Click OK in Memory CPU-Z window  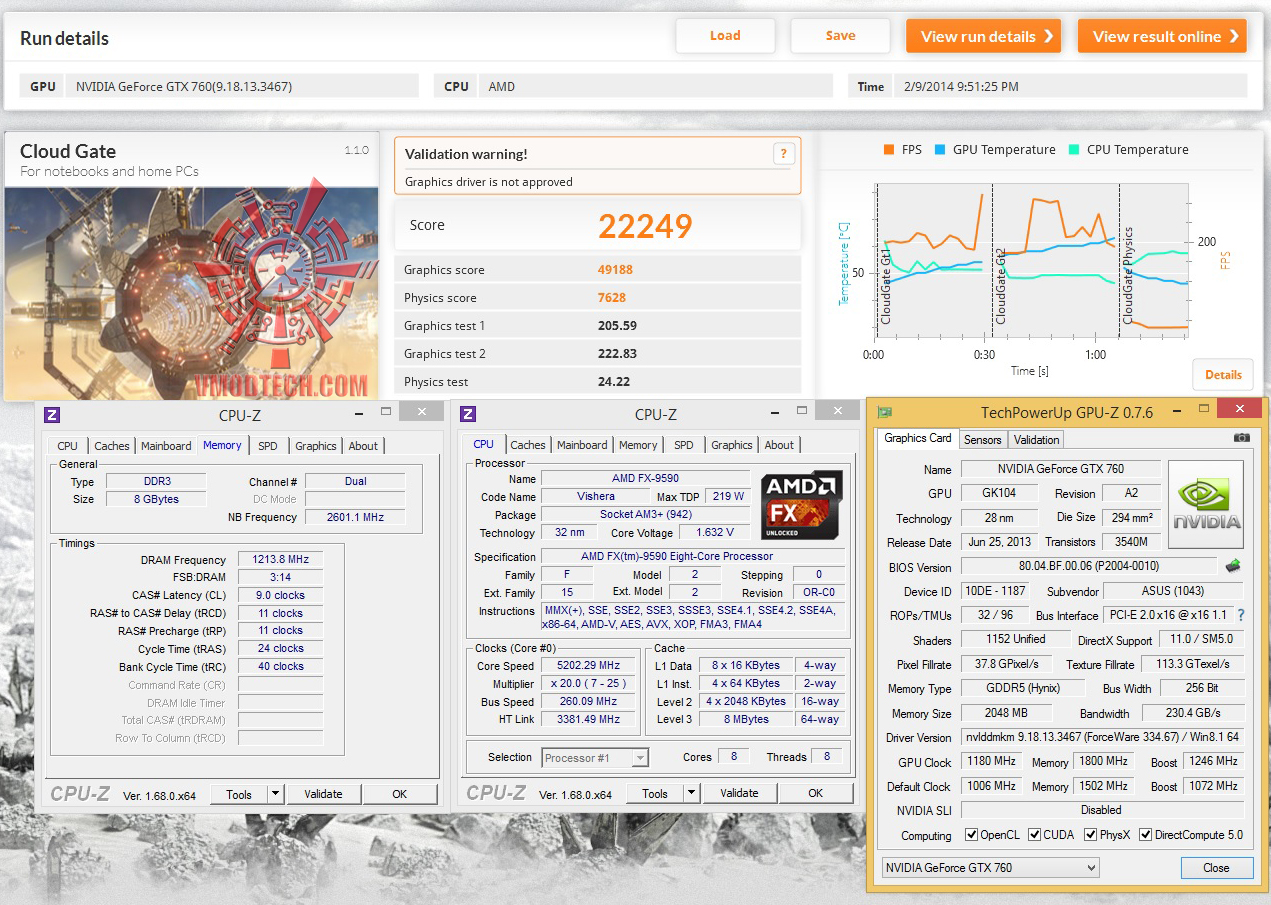tap(400, 794)
